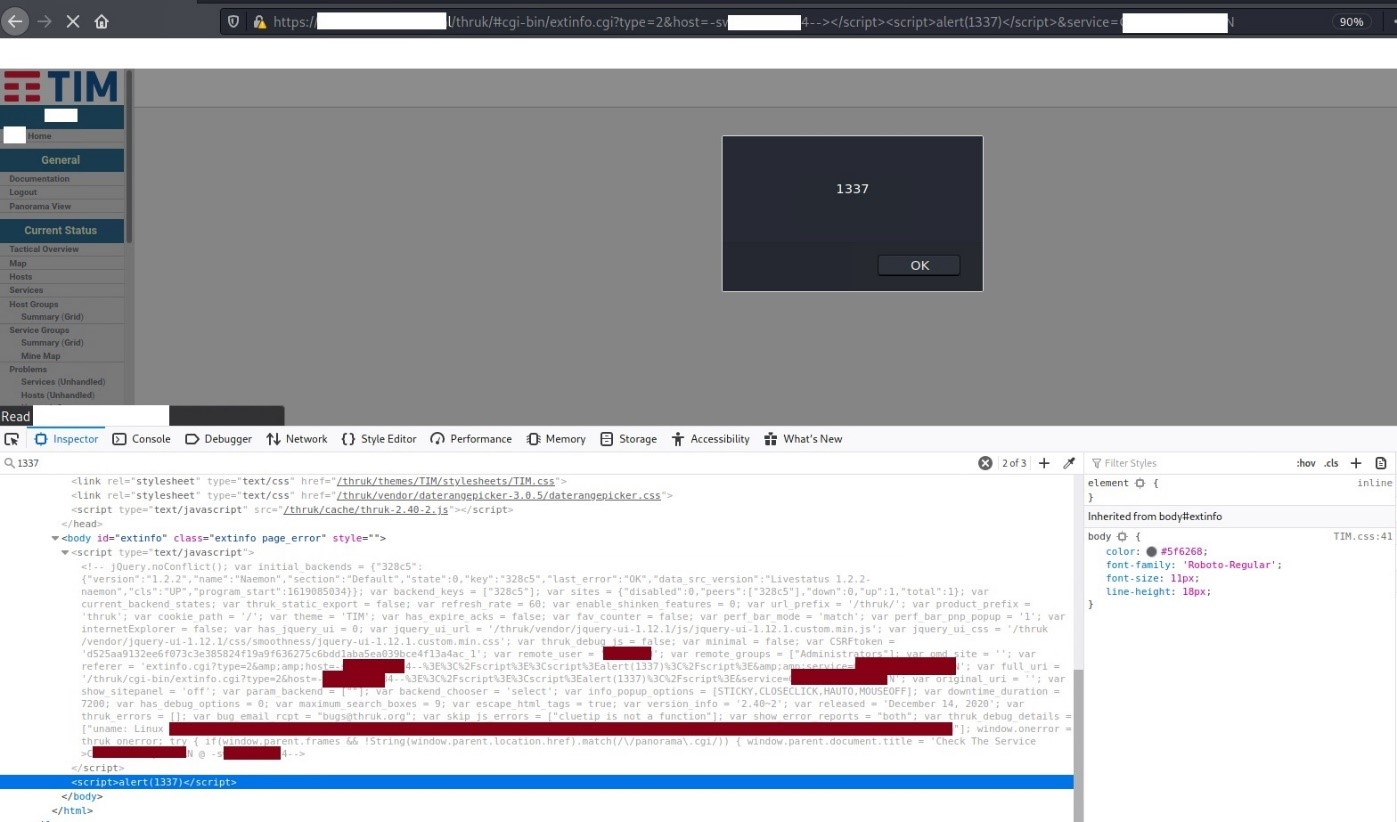1397x822 pixels.
Task: Switch to the Network tab
Action: 297,439
